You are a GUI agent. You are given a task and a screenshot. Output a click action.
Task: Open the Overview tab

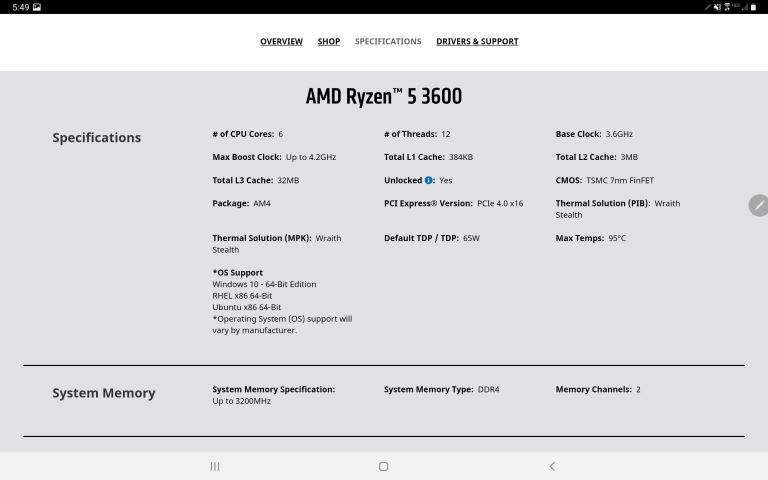click(x=281, y=42)
